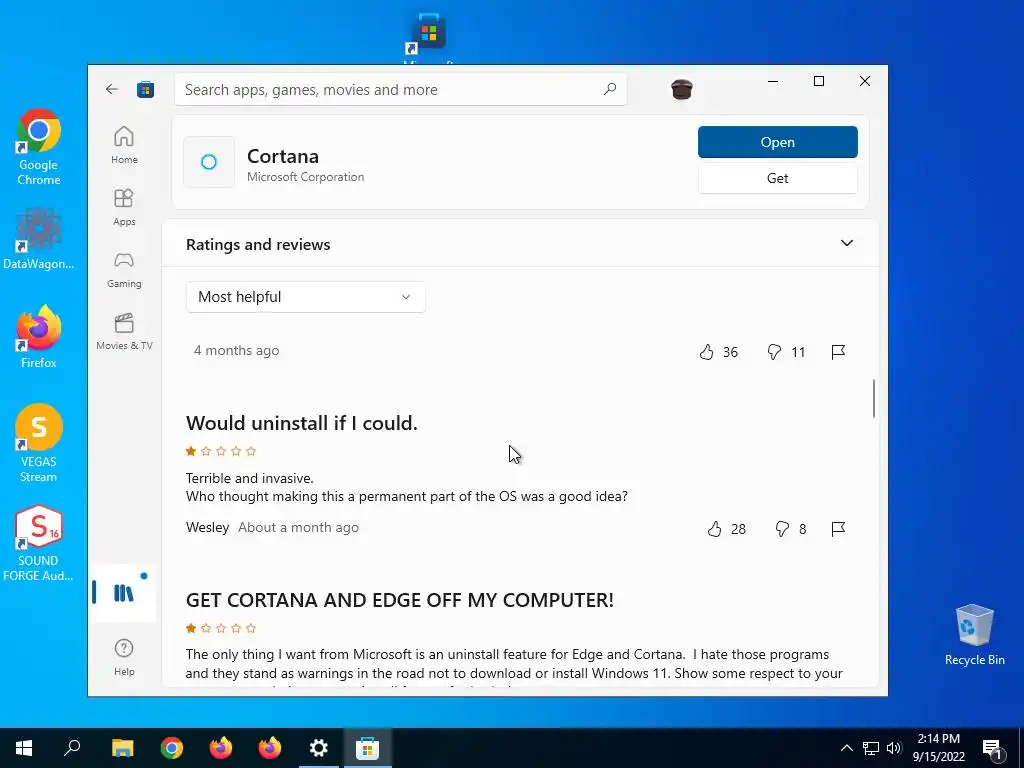Screen dimensions: 1024x768
Task: Click the 'Would uninstall if I could.' title
Action: [302, 423]
